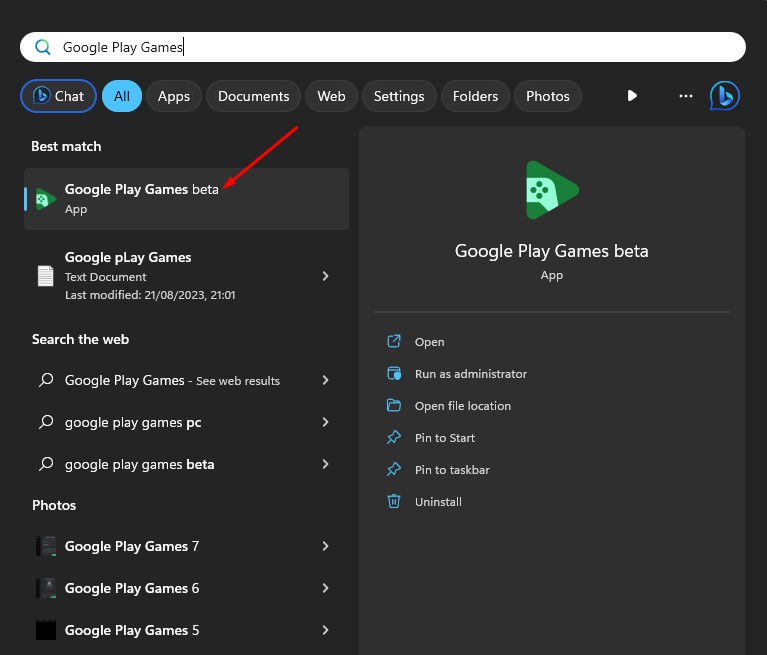This screenshot has height=655, width=767.
Task: Expand the Google pLay Games text document chevron
Action: (325, 276)
